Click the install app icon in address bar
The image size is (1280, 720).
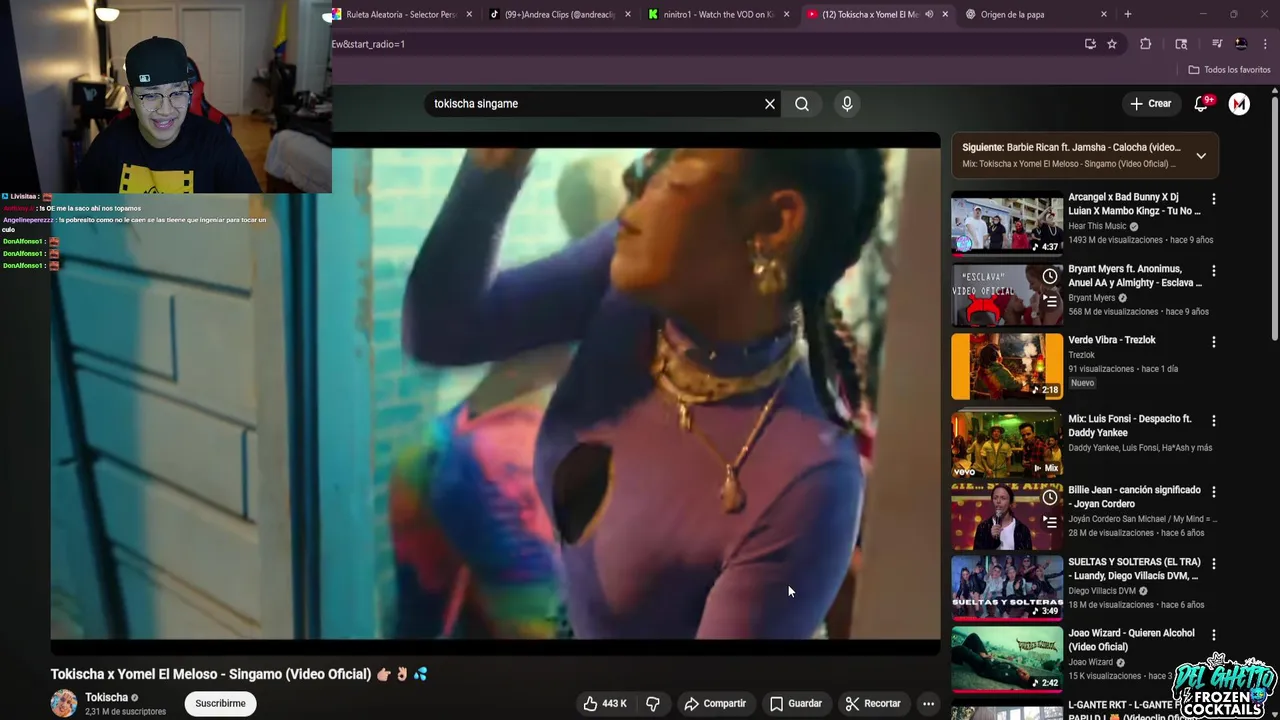pyautogui.click(x=1090, y=44)
